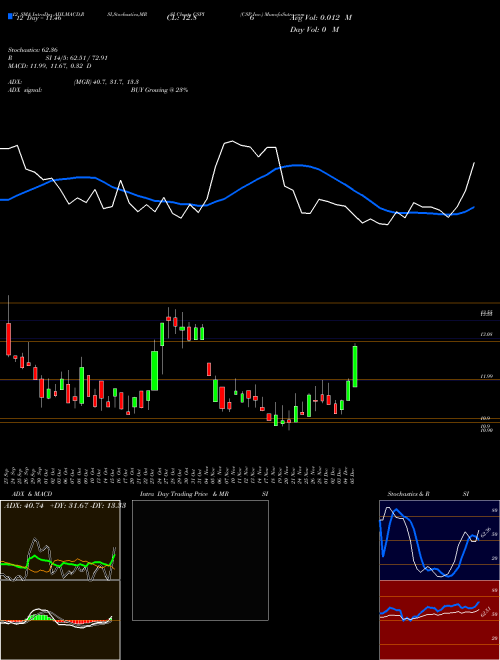Click the SI 14/3: 62.51 / 72.91 value
This screenshot has height=660, width=500.
[77, 58]
